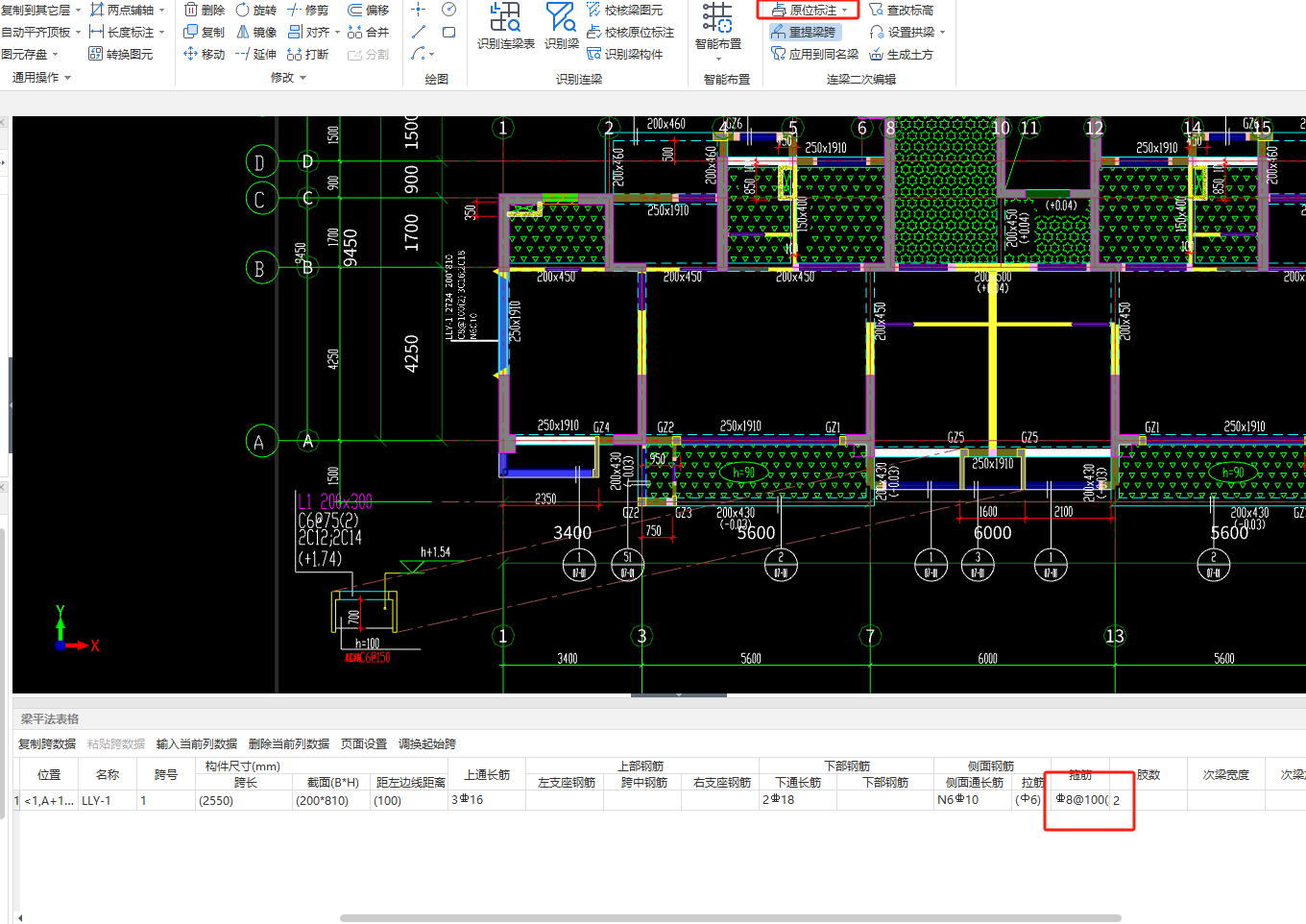
Task: Click 校核梁图元 check beam tool
Action: point(625,10)
